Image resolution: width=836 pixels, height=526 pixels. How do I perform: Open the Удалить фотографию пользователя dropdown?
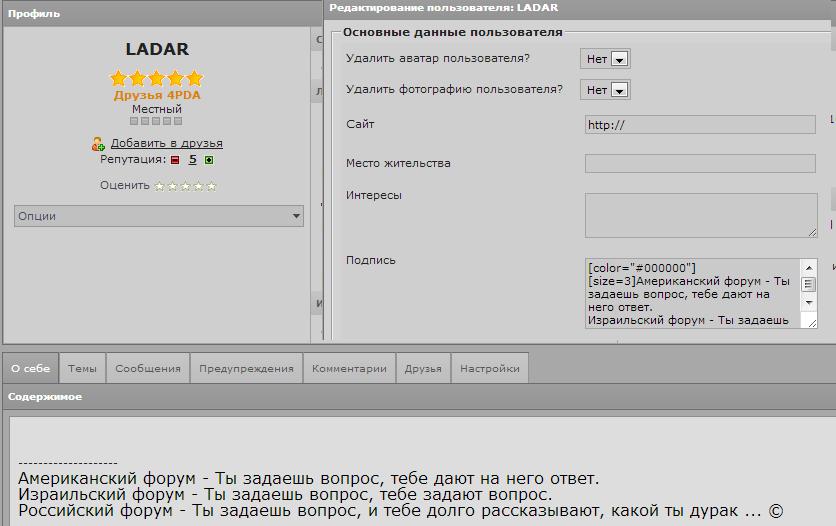click(x=606, y=90)
